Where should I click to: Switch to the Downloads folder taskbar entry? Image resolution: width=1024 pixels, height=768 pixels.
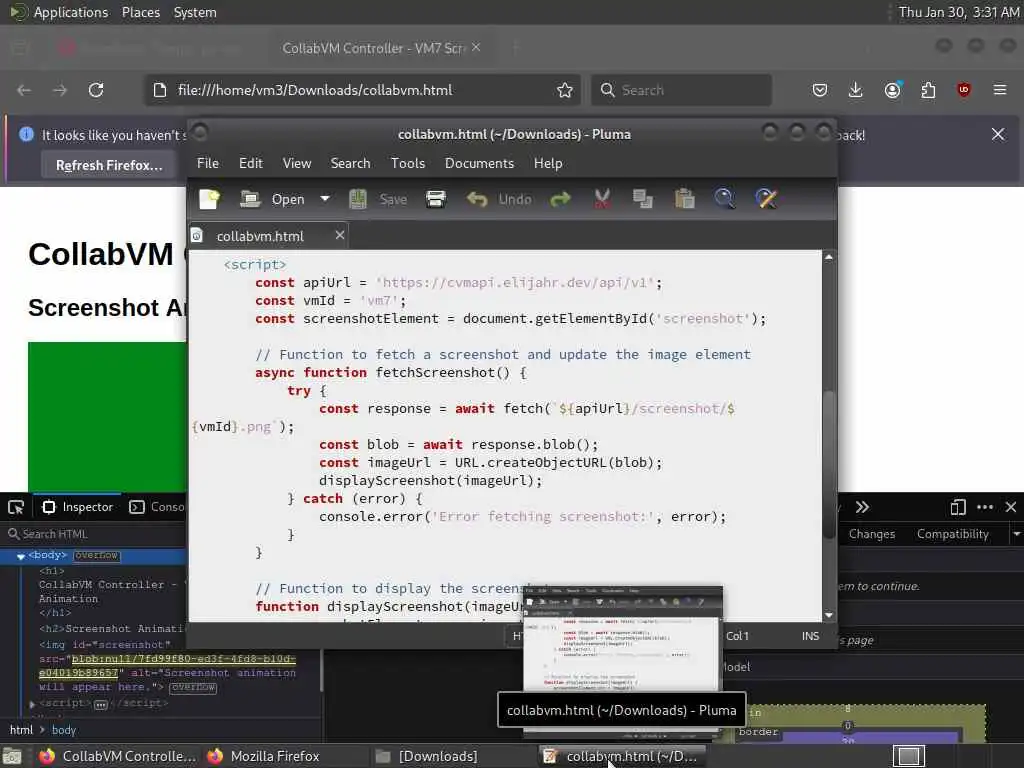[427, 756]
